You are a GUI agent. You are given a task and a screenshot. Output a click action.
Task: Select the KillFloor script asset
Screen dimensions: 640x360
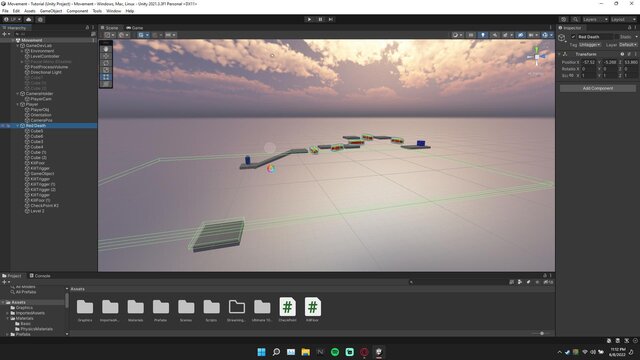click(x=313, y=310)
